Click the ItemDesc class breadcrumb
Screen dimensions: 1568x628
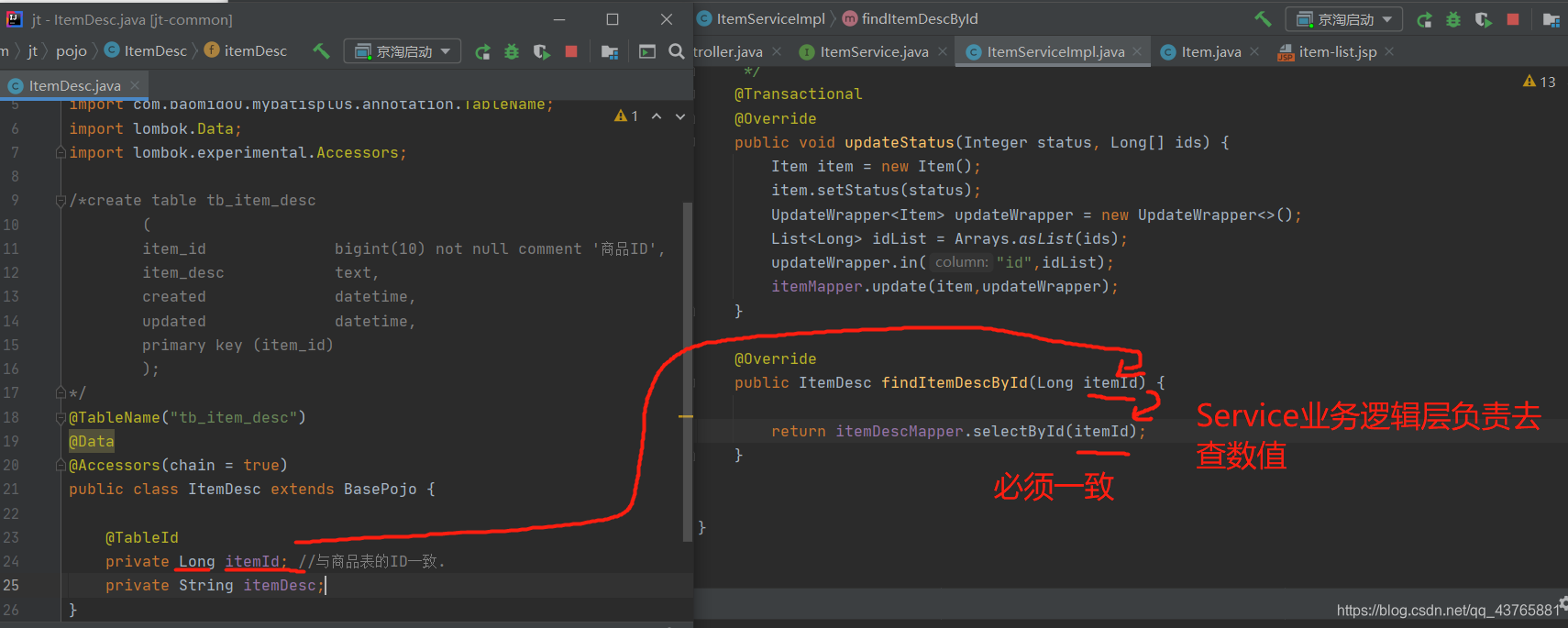147,51
